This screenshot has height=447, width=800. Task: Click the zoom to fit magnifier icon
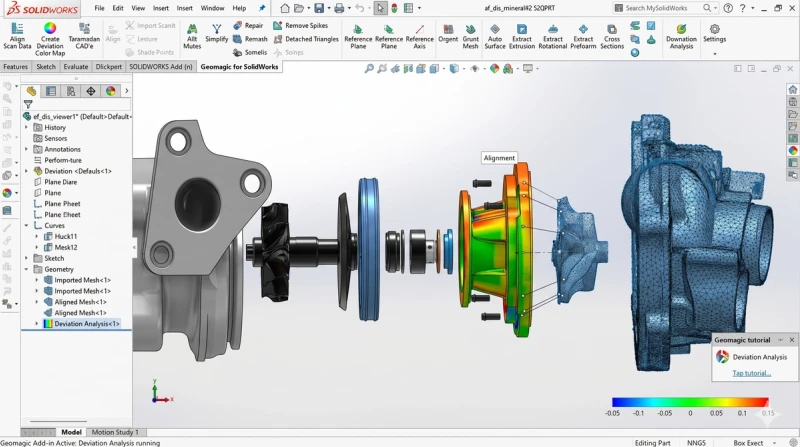pyautogui.click(x=369, y=68)
